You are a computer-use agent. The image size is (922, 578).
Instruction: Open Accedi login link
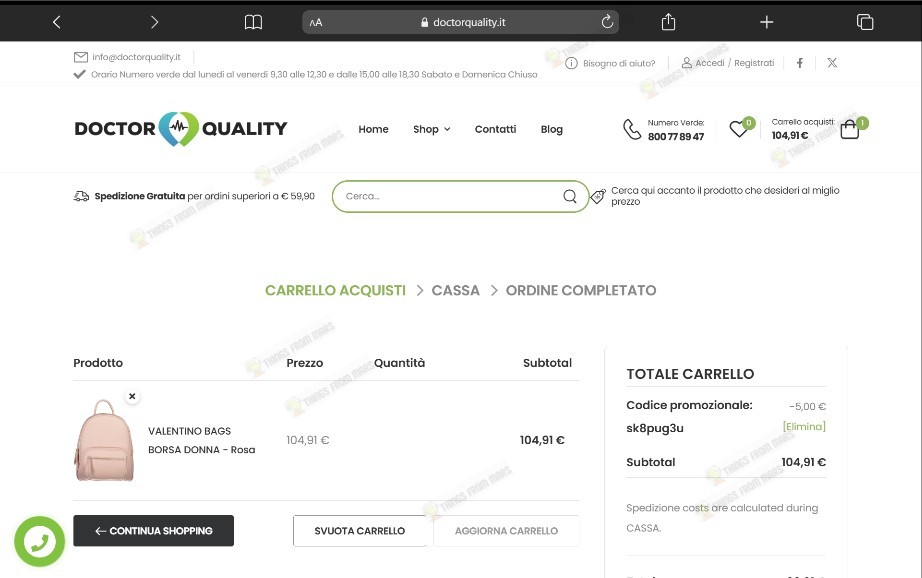tap(710, 63)
